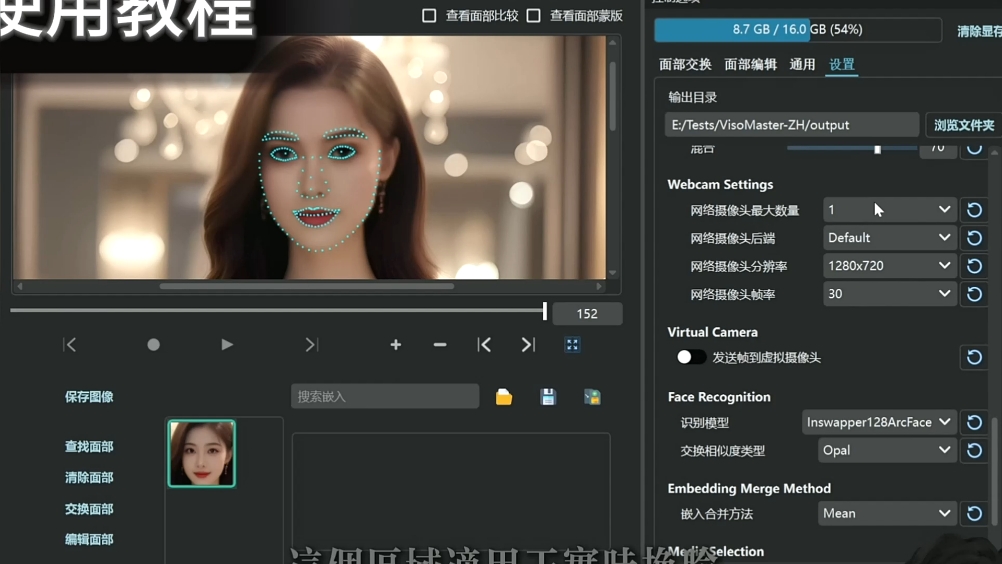Toggle 发送帧到虚拟摄像头 switch
The height and width of the screenshot is (564, 1002).
(690, 357)
